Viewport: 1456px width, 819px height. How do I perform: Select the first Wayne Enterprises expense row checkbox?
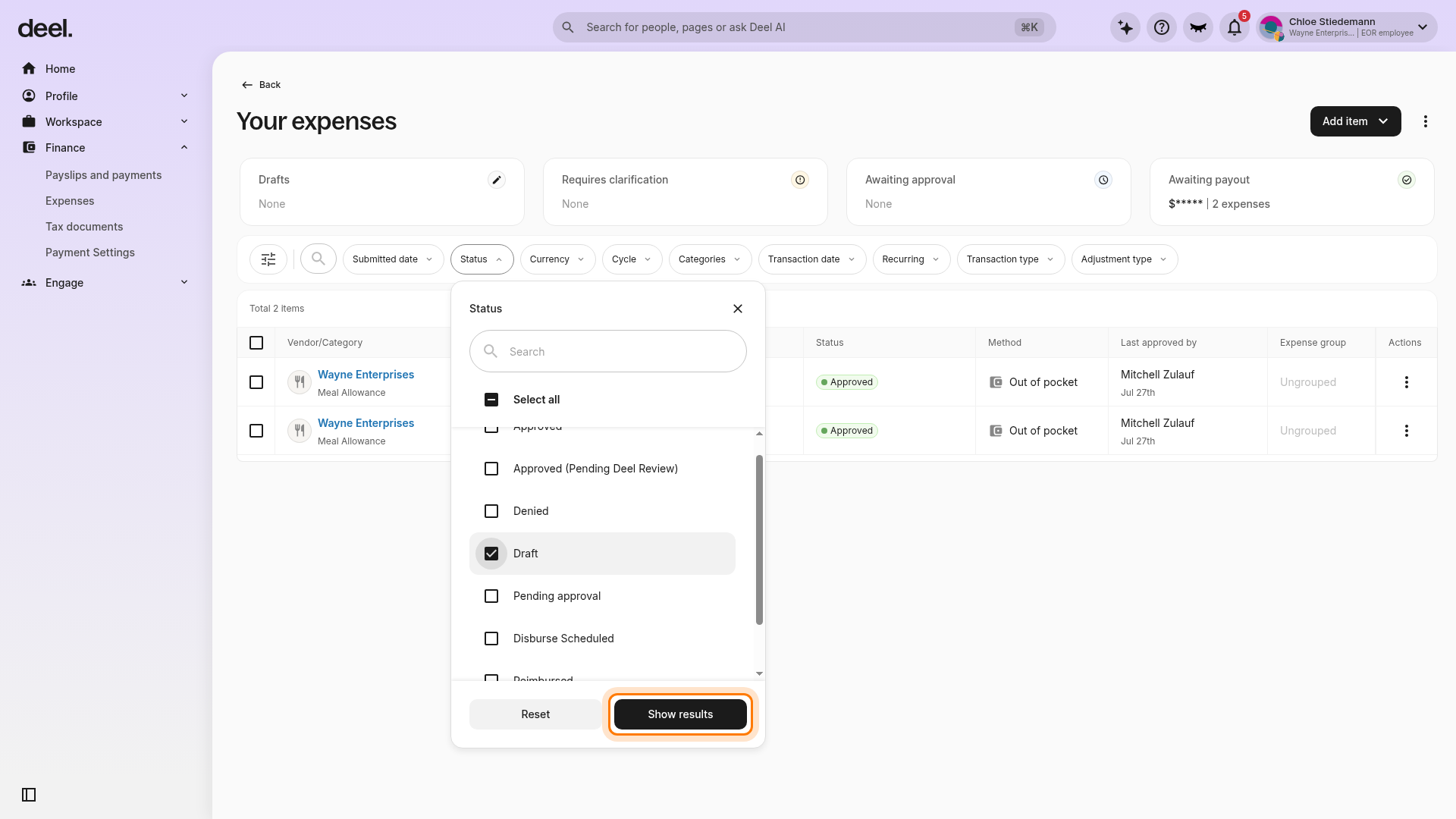256,382
